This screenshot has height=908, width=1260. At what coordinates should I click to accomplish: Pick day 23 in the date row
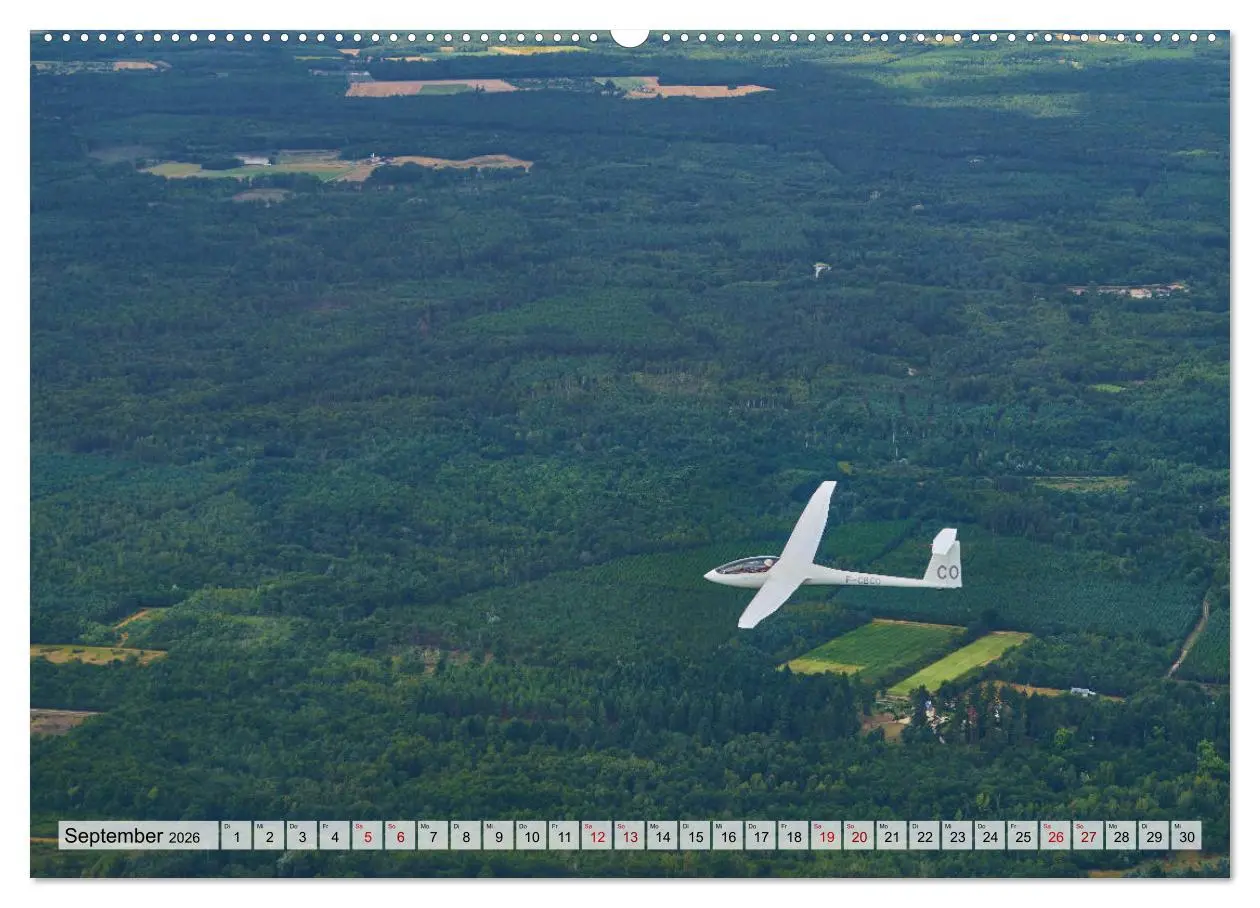956,836
